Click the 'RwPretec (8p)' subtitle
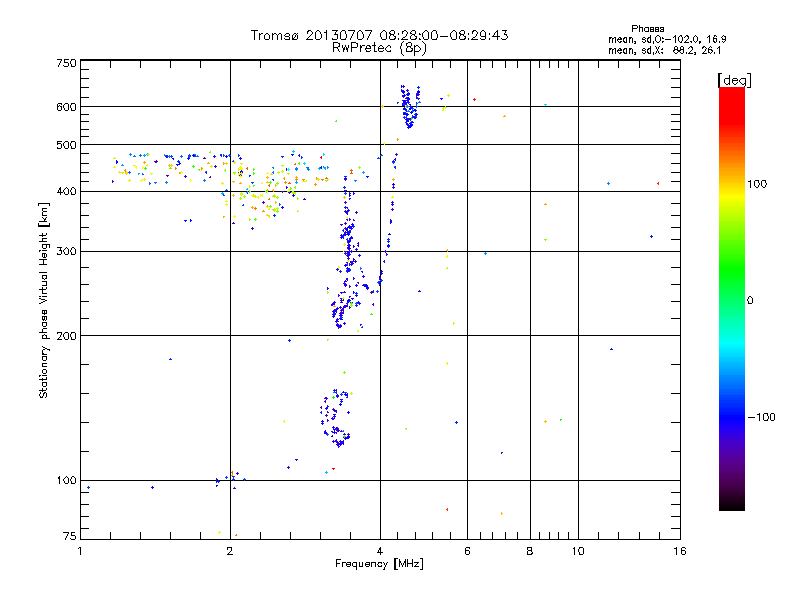Screen dimensions: 800x600 379,48
